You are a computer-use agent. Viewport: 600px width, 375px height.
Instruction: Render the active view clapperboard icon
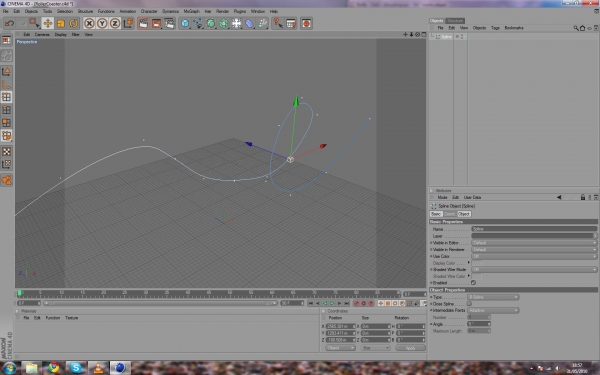(x=143, y=23)
